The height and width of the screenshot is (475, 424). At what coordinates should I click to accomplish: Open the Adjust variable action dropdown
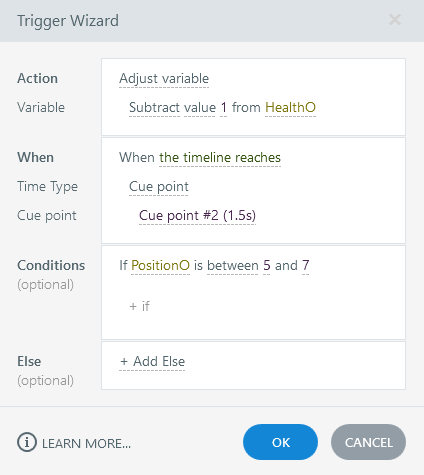tap(164, 79)
